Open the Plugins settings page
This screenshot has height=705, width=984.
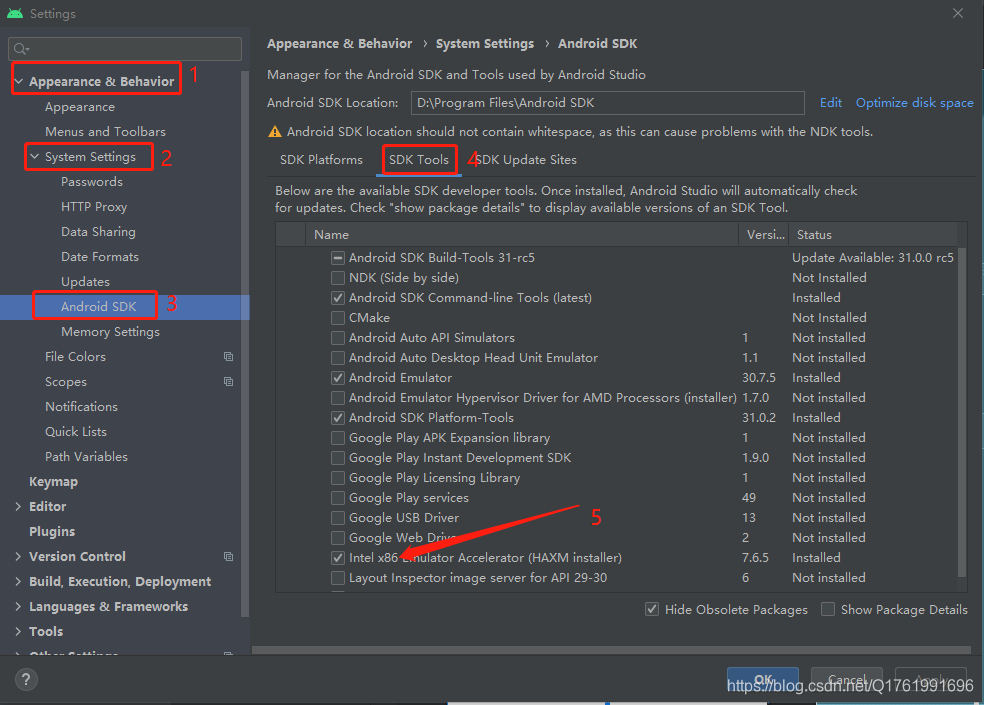(x=52, y=532)
